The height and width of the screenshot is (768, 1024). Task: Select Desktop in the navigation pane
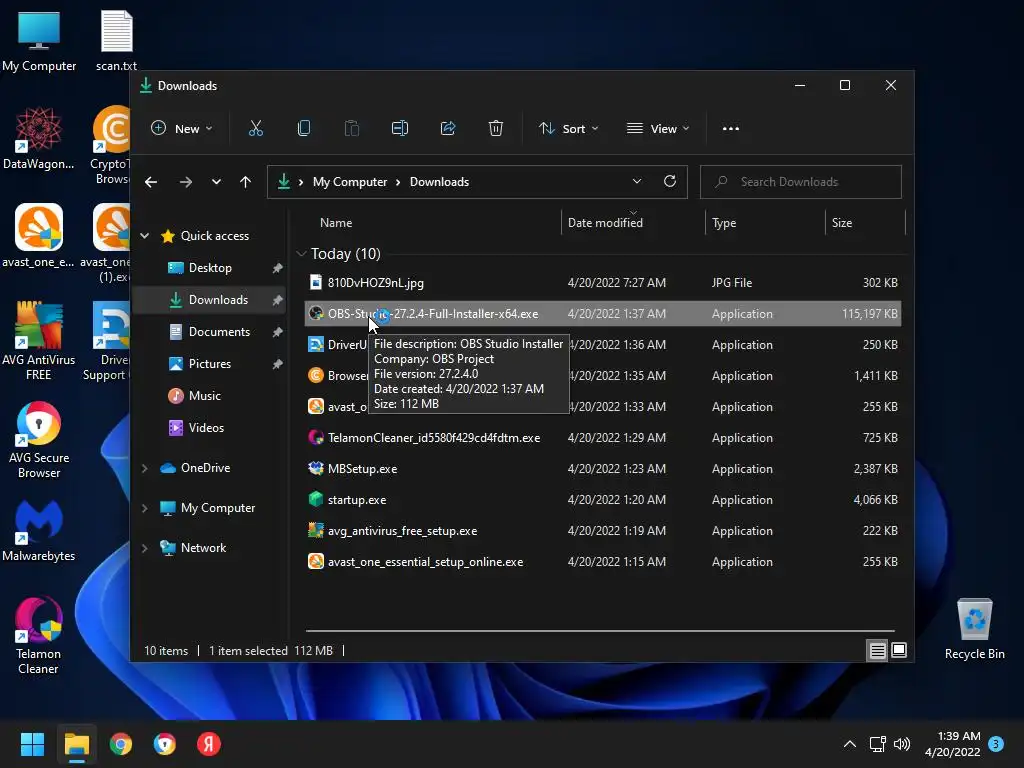click(210, 268)
